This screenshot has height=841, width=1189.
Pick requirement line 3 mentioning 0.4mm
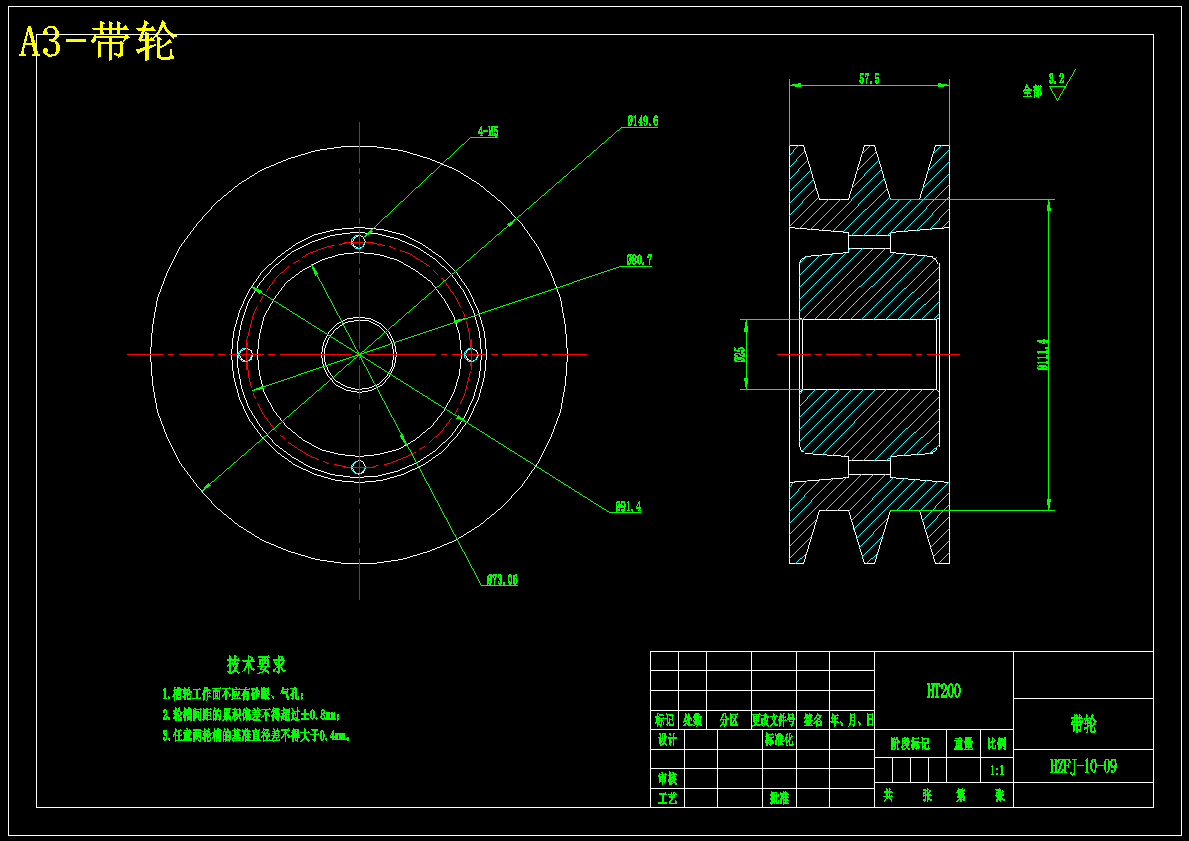(x=256, y=736)
